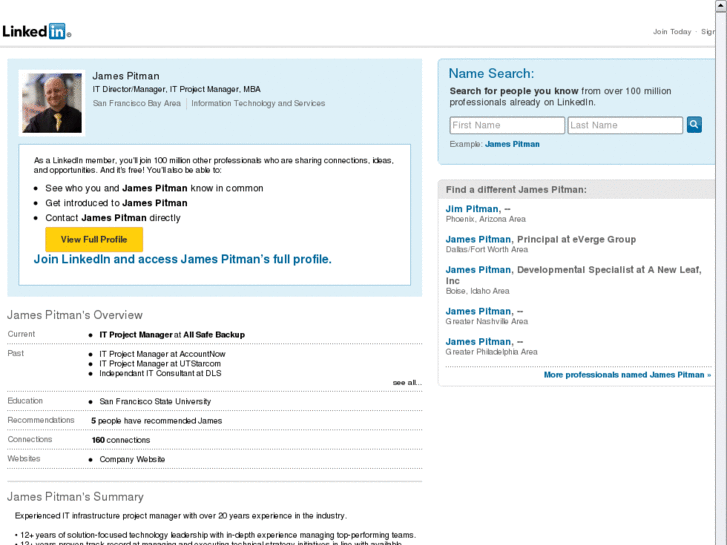Click 'IT Project Manager at All Safe Backup'
The width and height of the screenshot is (727, 545).
[172, 335]
